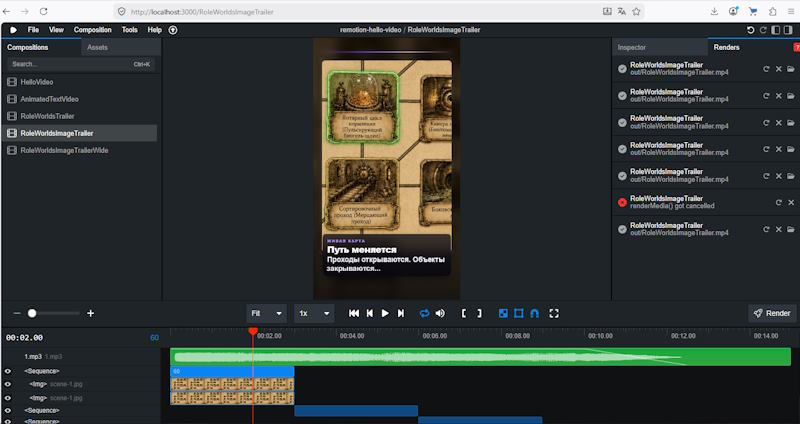Open the 1x playback speed dropdown
Viewport: 800px width, 424px height.
click(314, 313)
